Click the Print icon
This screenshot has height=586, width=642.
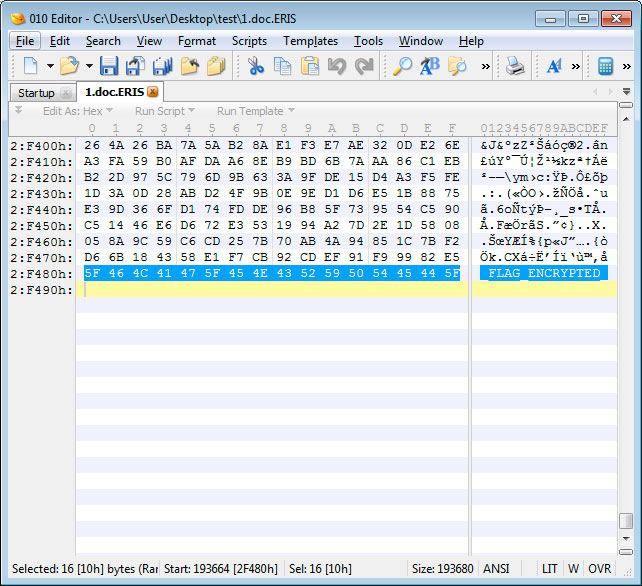pos(514,66)
